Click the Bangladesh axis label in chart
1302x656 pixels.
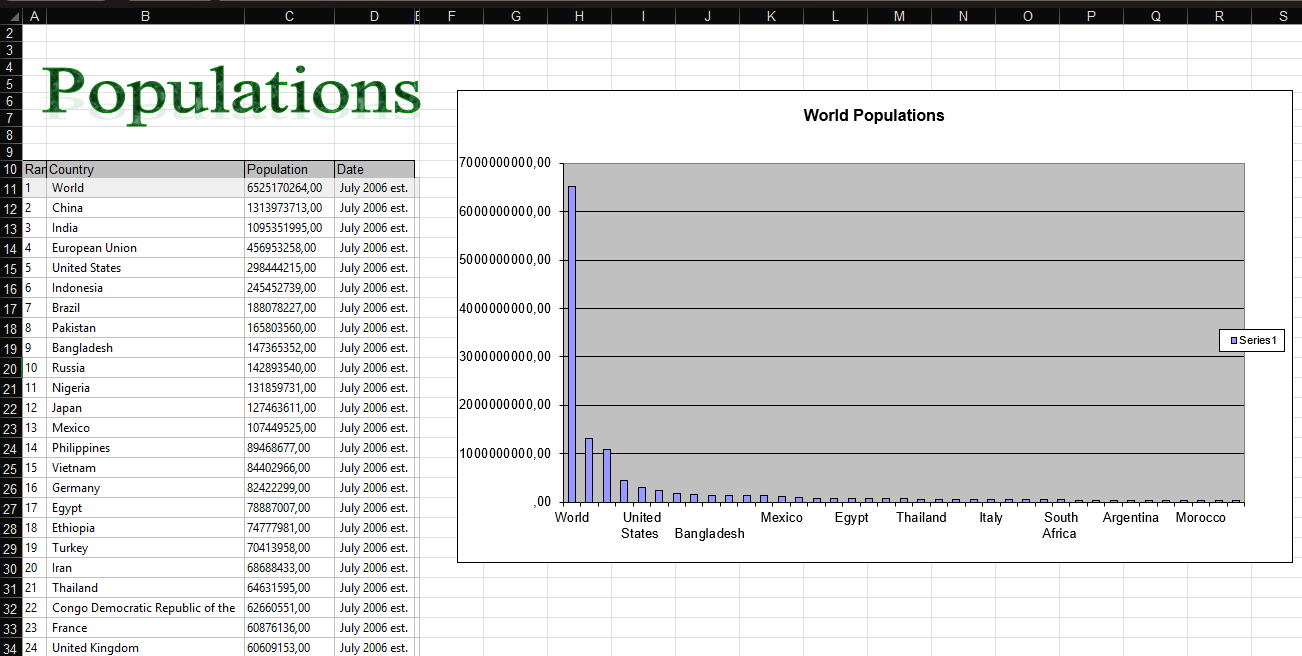tap(709, 534)
